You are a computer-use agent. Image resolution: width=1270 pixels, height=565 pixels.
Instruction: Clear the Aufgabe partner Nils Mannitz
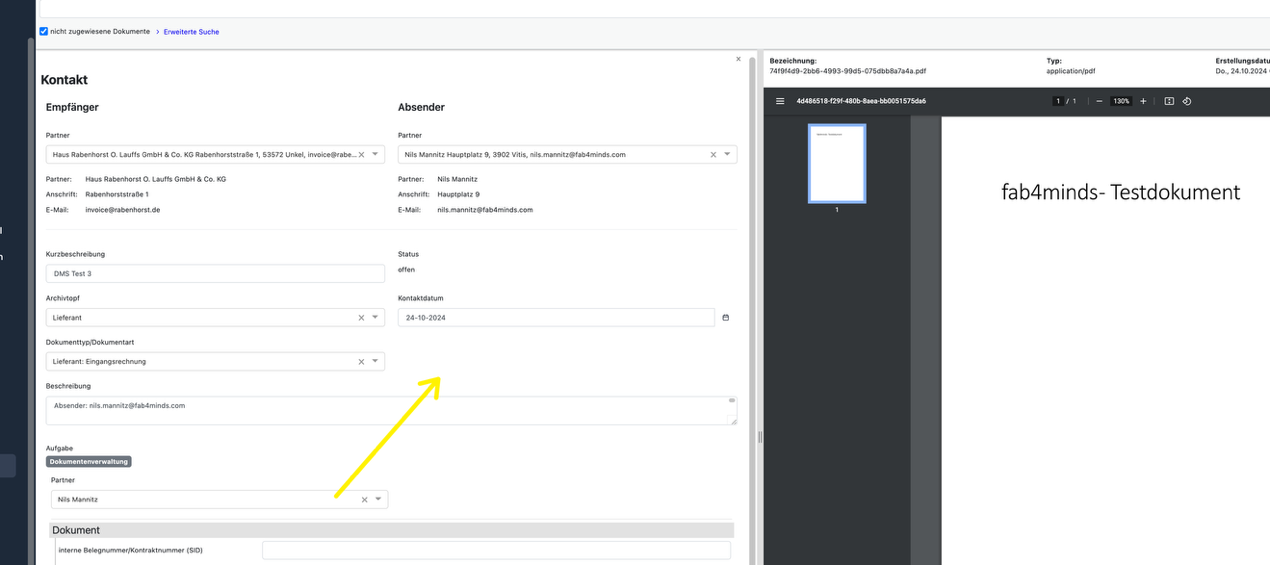[x=365, y=499]
